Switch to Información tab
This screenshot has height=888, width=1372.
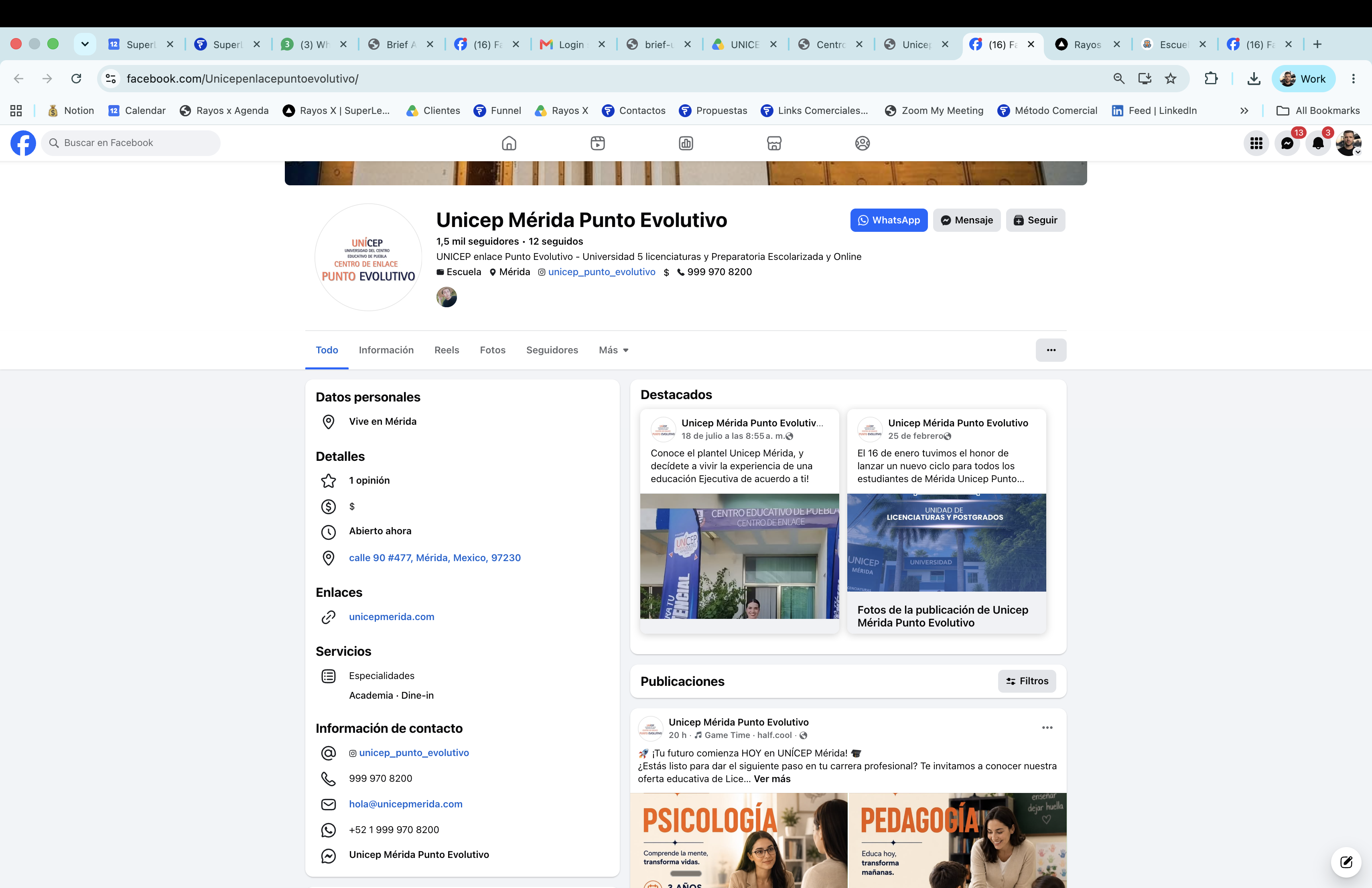tap(386, 350)
